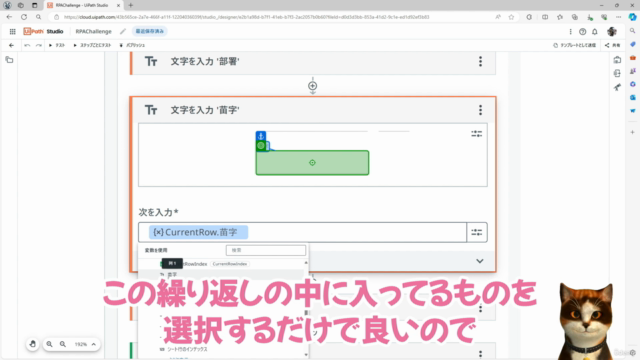640x360 pixels.
Task: Publish the project with パブリッシュ
Action: pos(132,45)
